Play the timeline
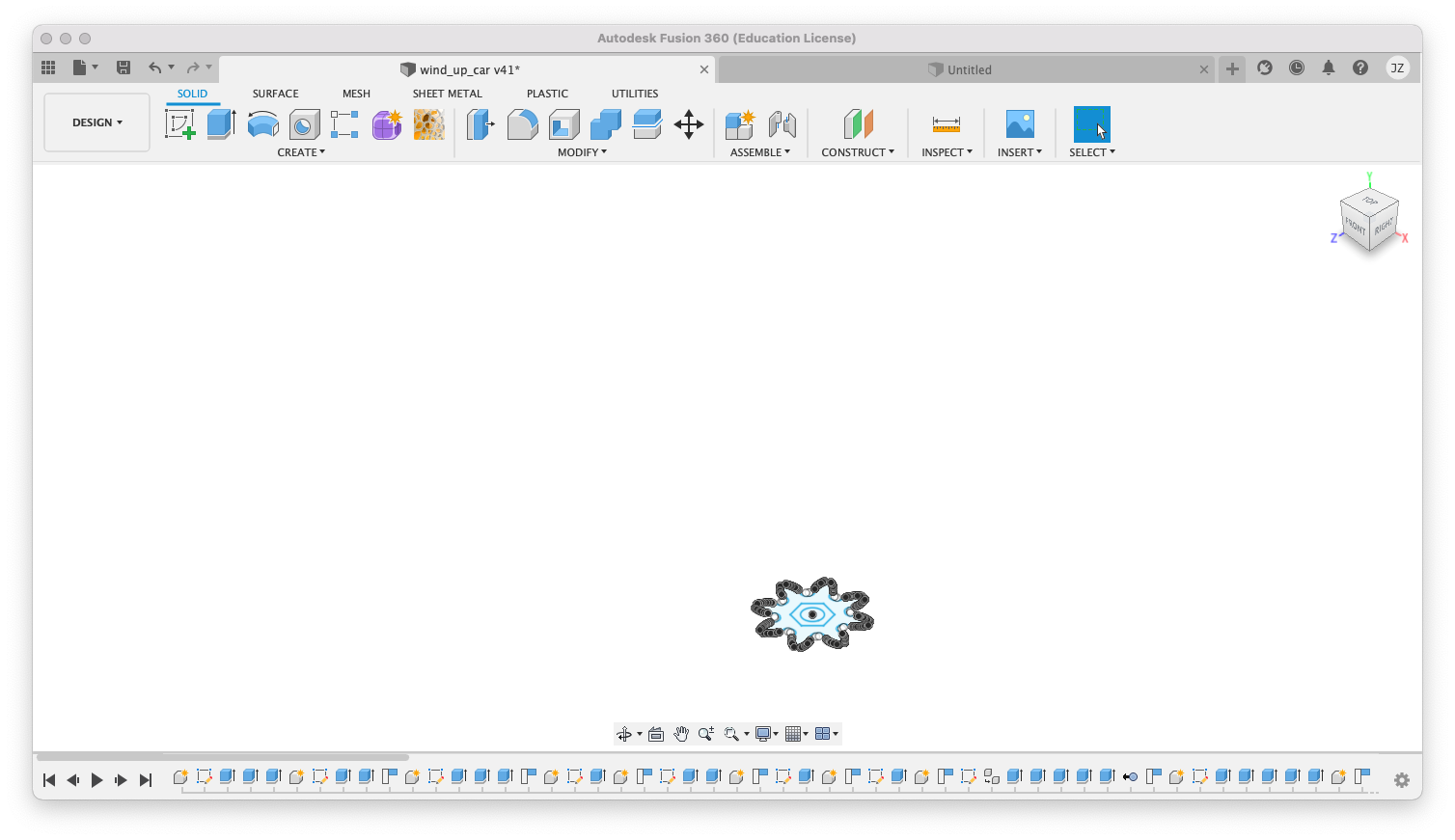Screen dimensions: 1455x840 coord(96,780)
